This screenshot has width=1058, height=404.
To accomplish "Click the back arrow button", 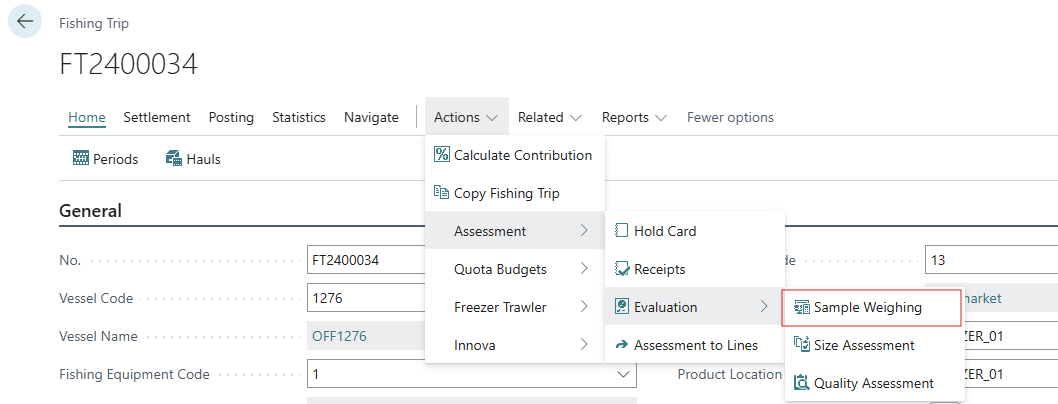I will [x=25, y=22].
